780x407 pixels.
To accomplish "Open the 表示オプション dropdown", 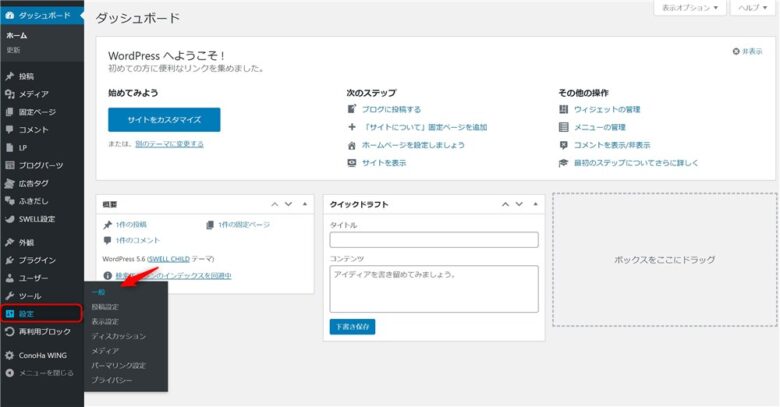I will click(x=689, y=7).
